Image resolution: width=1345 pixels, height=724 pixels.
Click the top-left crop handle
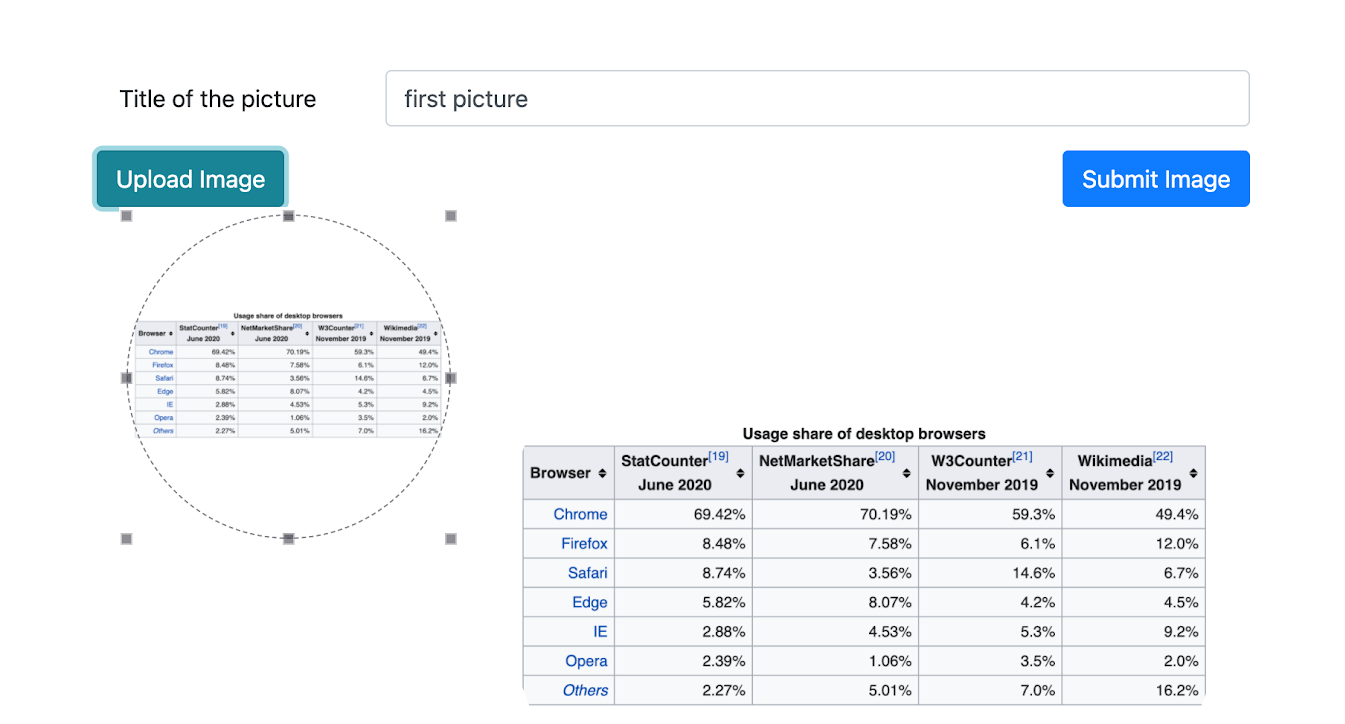127,216
